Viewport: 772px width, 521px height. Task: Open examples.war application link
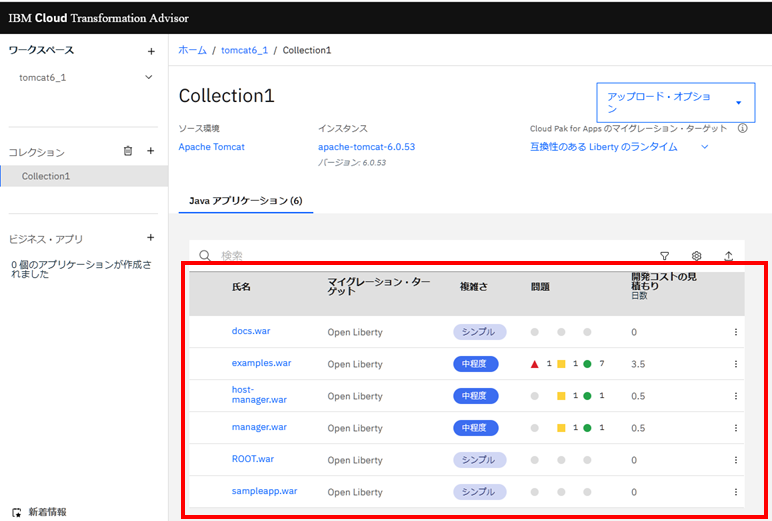261,363
